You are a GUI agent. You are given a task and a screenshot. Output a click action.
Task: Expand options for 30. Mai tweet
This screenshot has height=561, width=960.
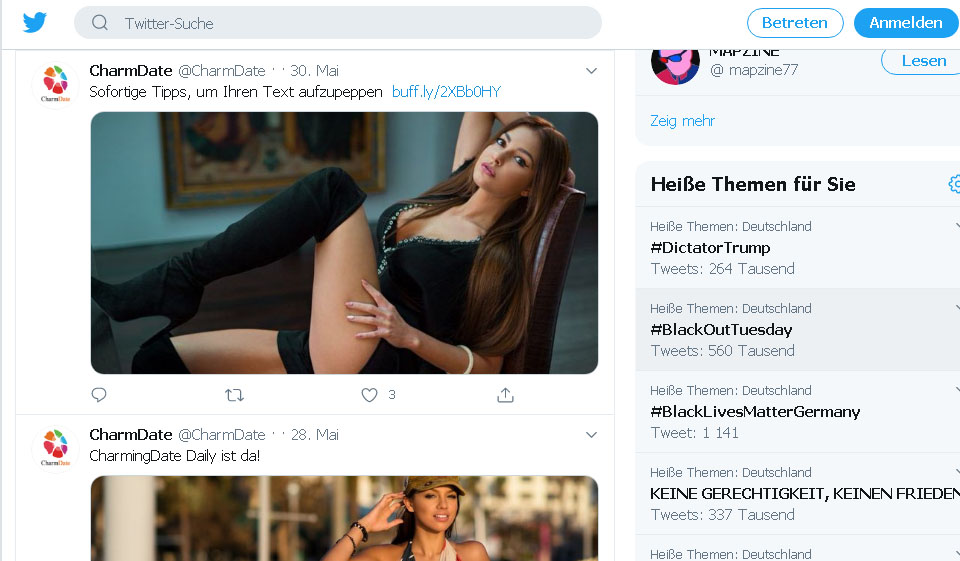[x=591, y=71]
